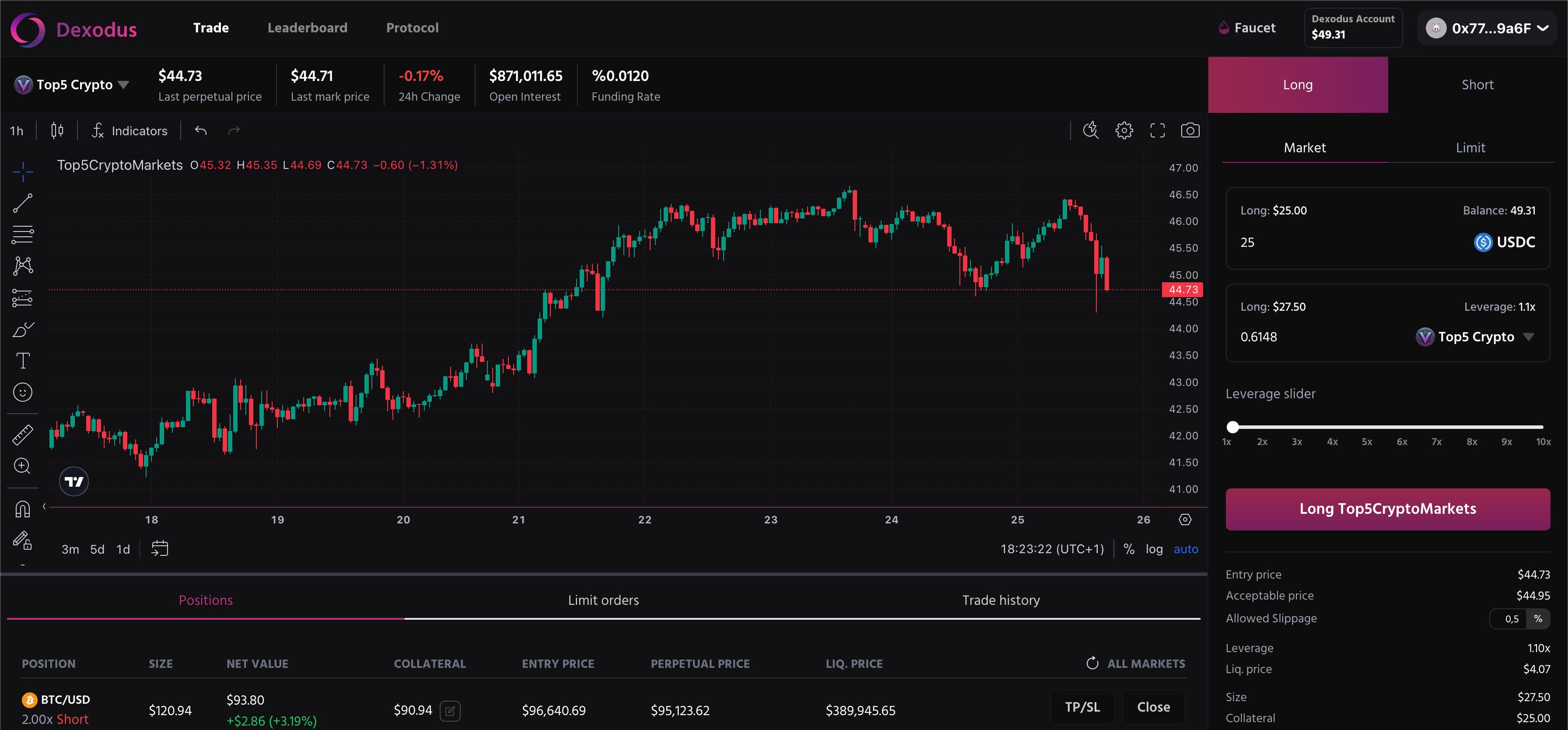Open the Indicators menu
1568x730 pixels.
tap(129, 131)
